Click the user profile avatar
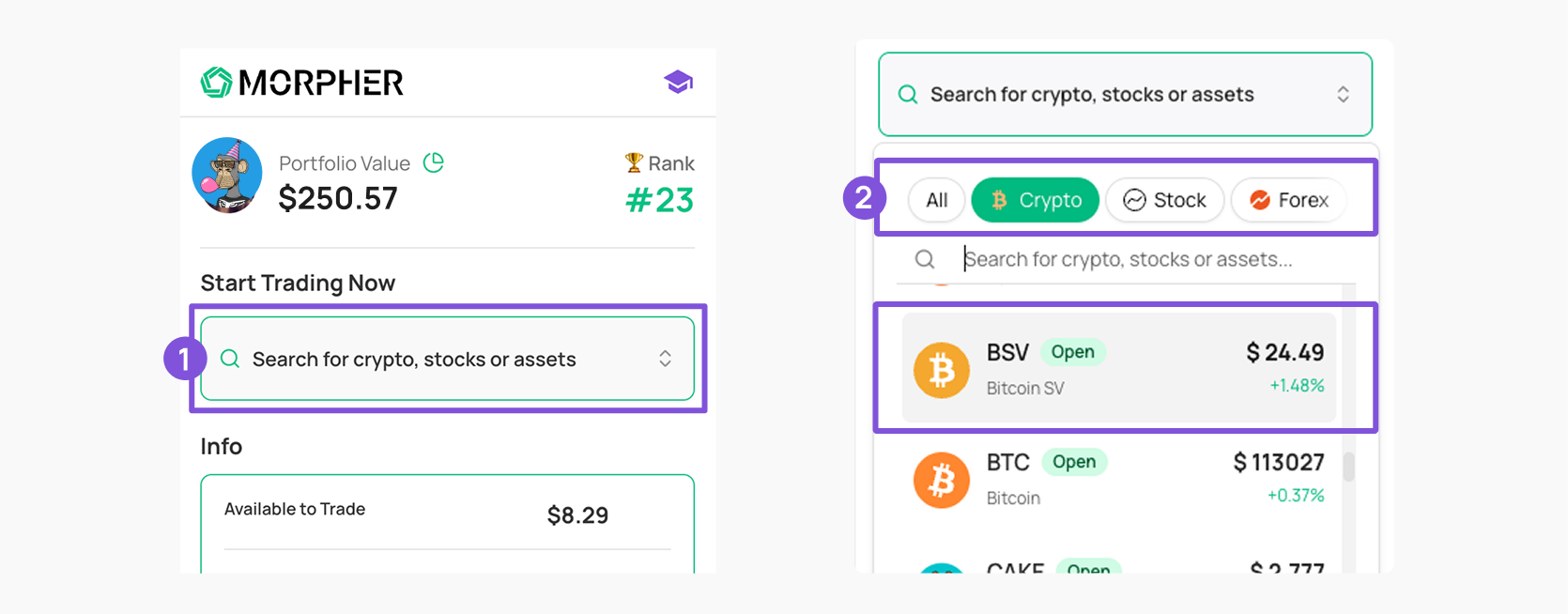Image resolution: width=1568 pixels, height=614 pixels. tap(227, 176)
